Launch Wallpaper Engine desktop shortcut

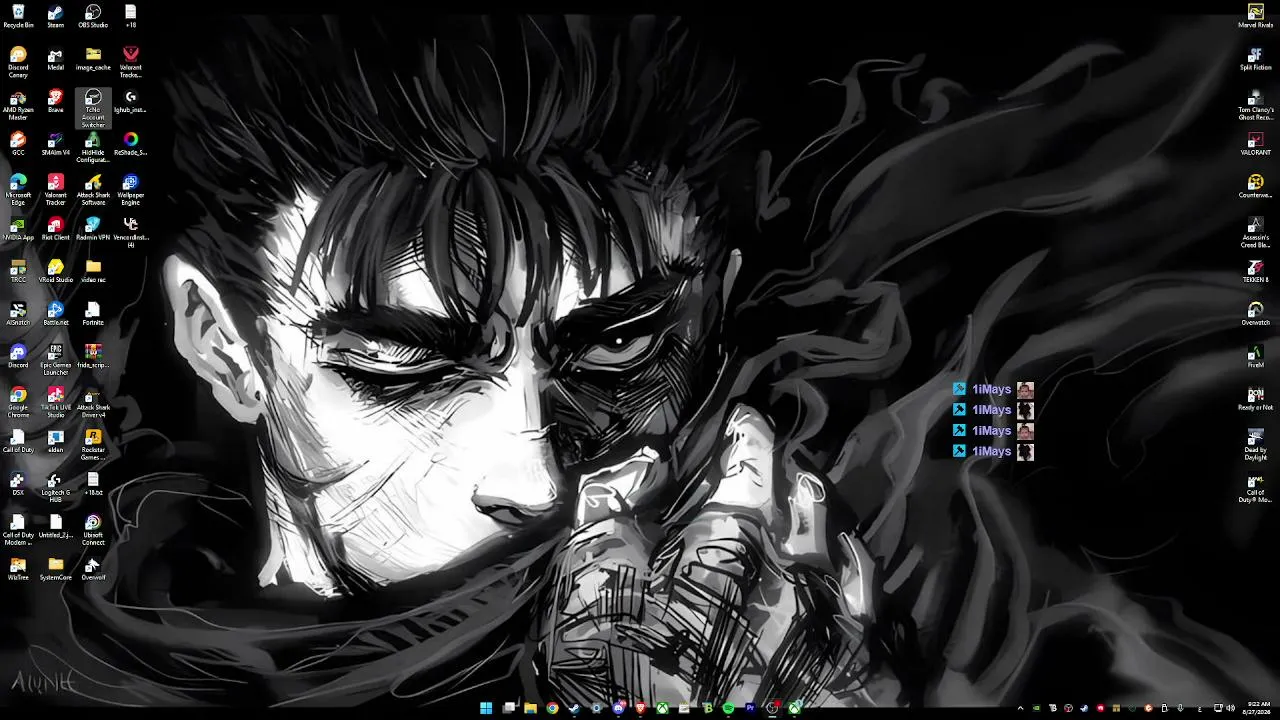tap(130, 190)
